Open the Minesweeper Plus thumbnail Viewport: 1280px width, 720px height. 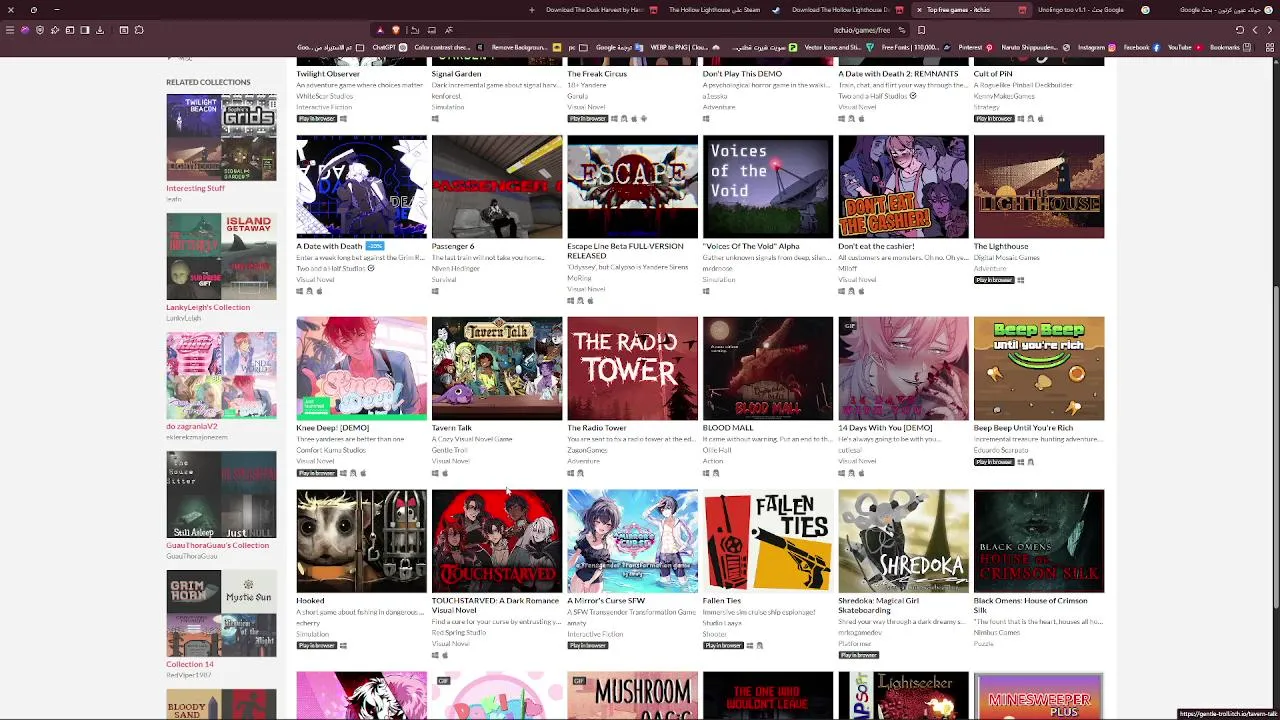[x=1039, y=696]
